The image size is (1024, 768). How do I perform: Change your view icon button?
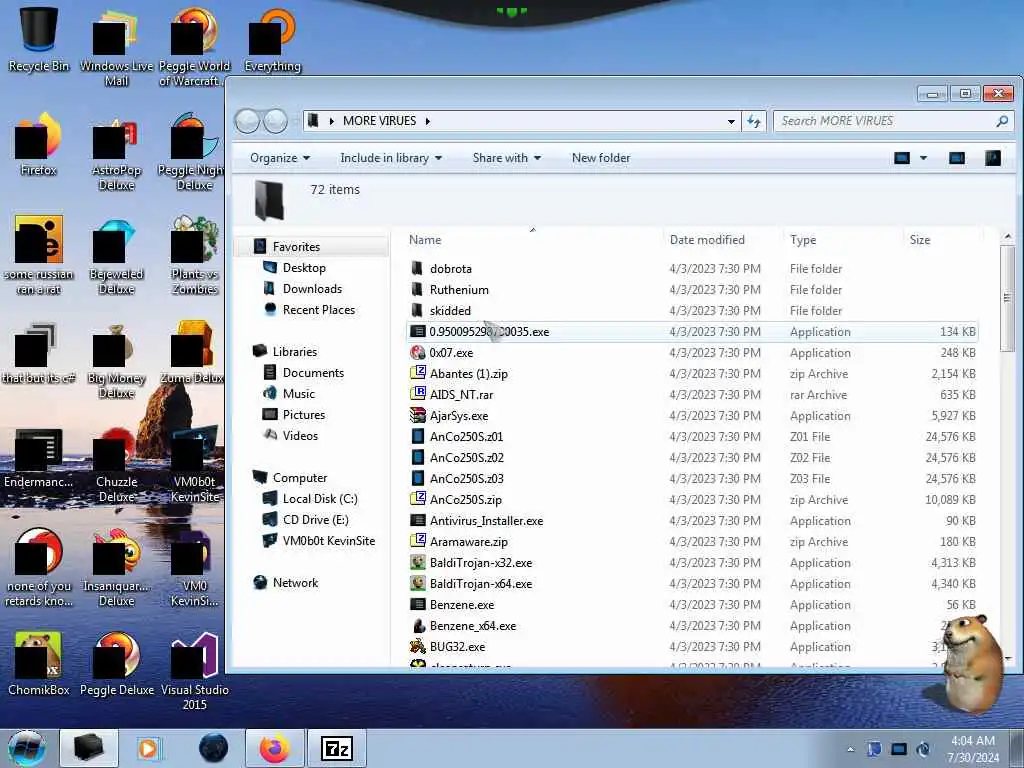pyautogui.click(x=902, y=158)
